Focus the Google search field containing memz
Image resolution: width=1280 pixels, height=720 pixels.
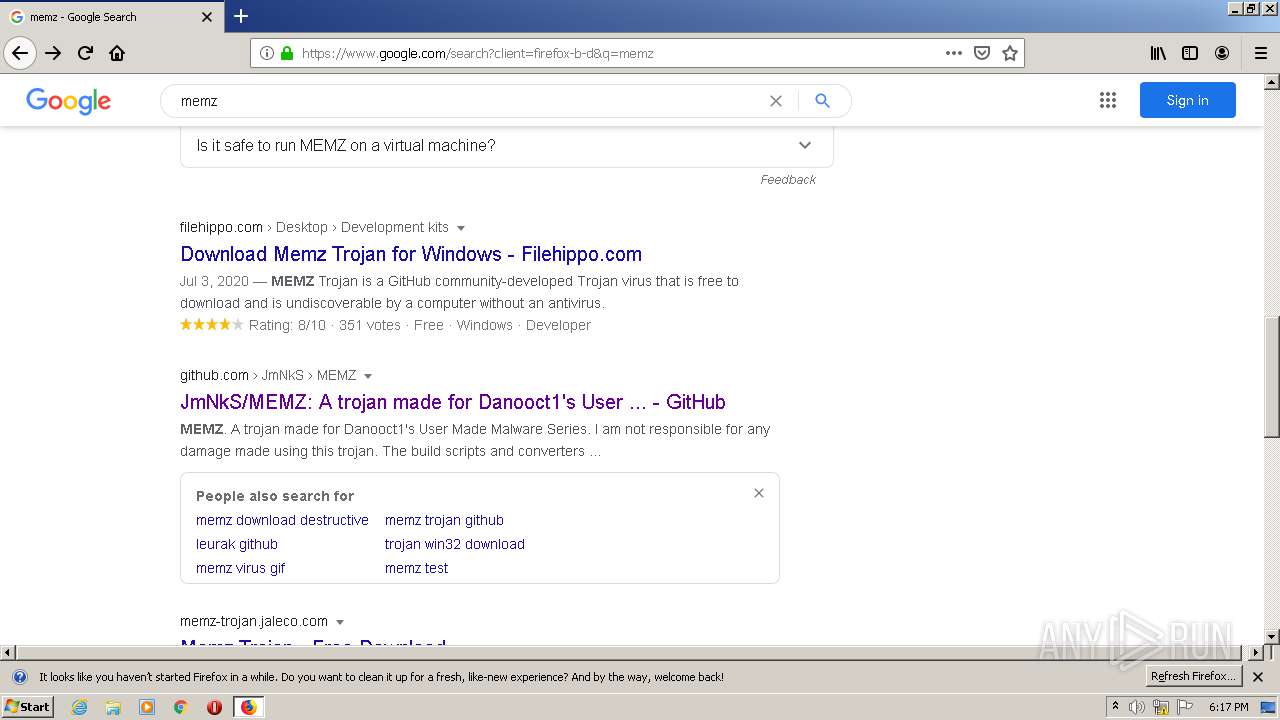[x=468, y=101]
